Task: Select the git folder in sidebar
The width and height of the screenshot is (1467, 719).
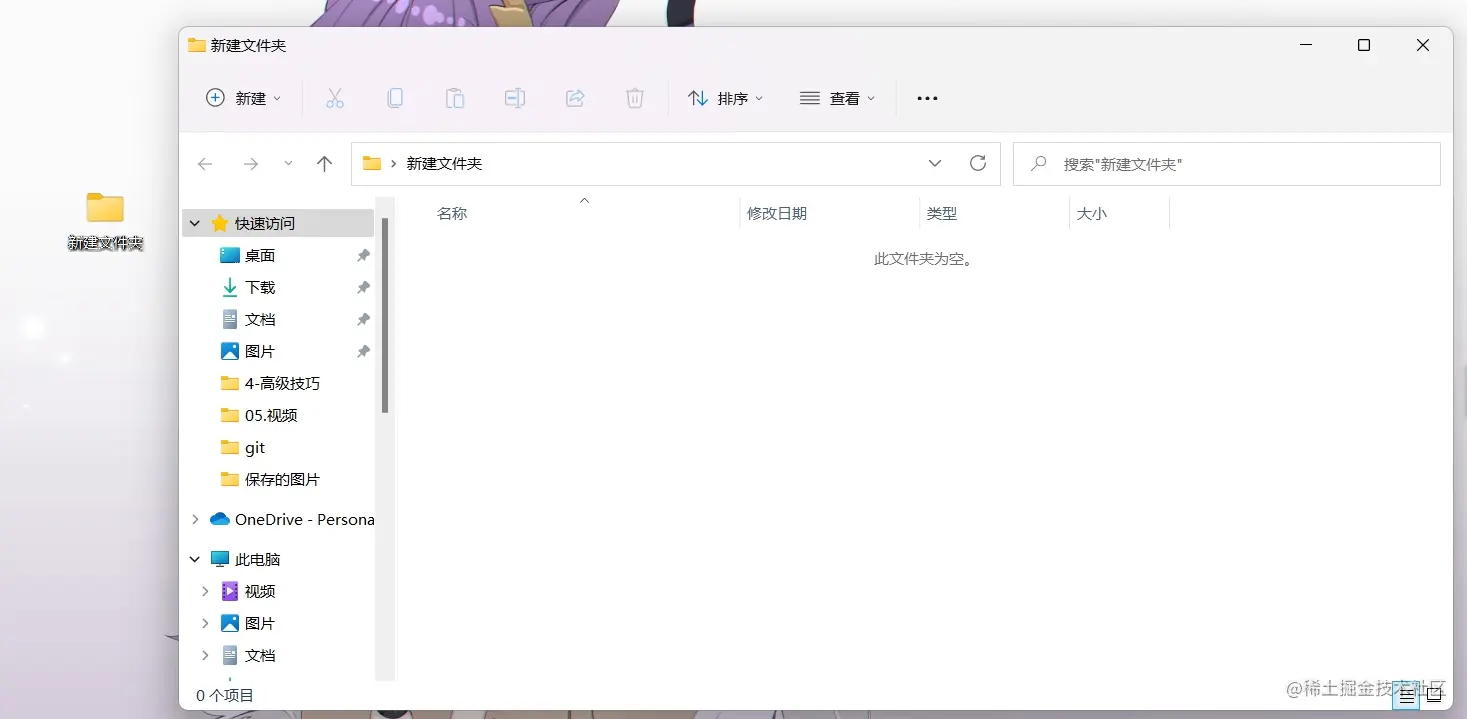Action: (x=256, y=447)
